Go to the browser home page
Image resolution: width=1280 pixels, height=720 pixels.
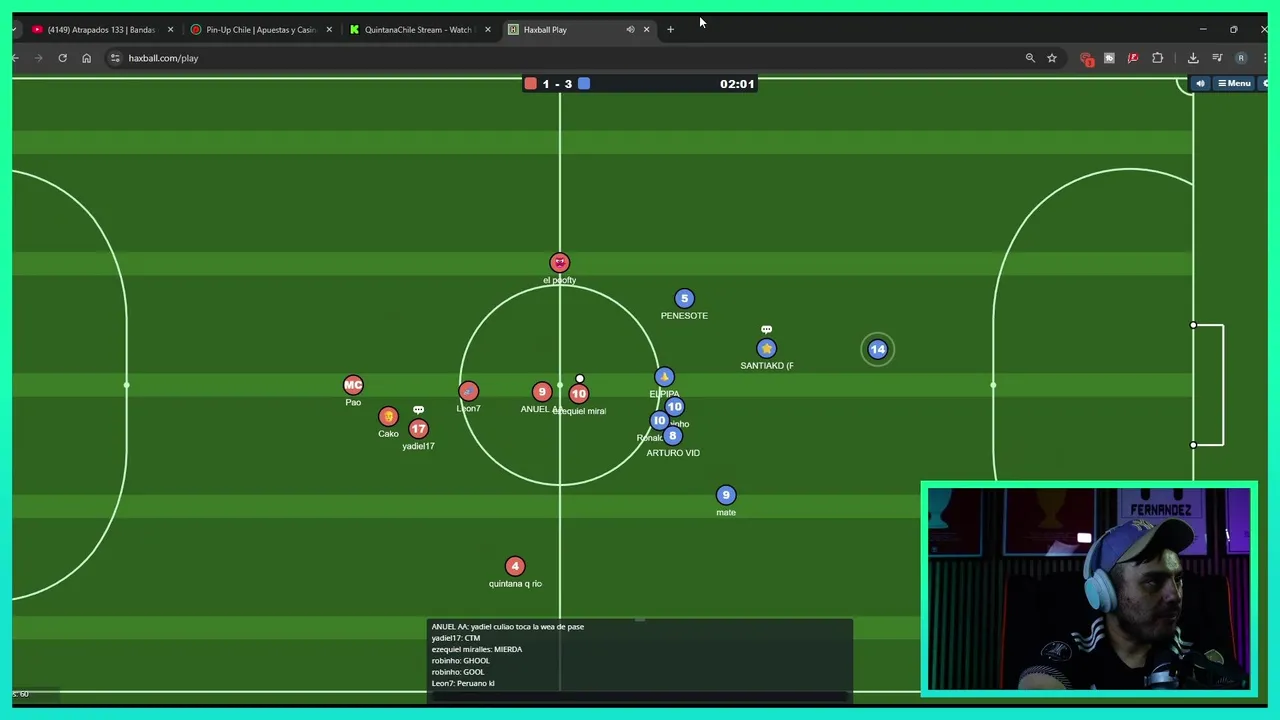click(86, 58)
